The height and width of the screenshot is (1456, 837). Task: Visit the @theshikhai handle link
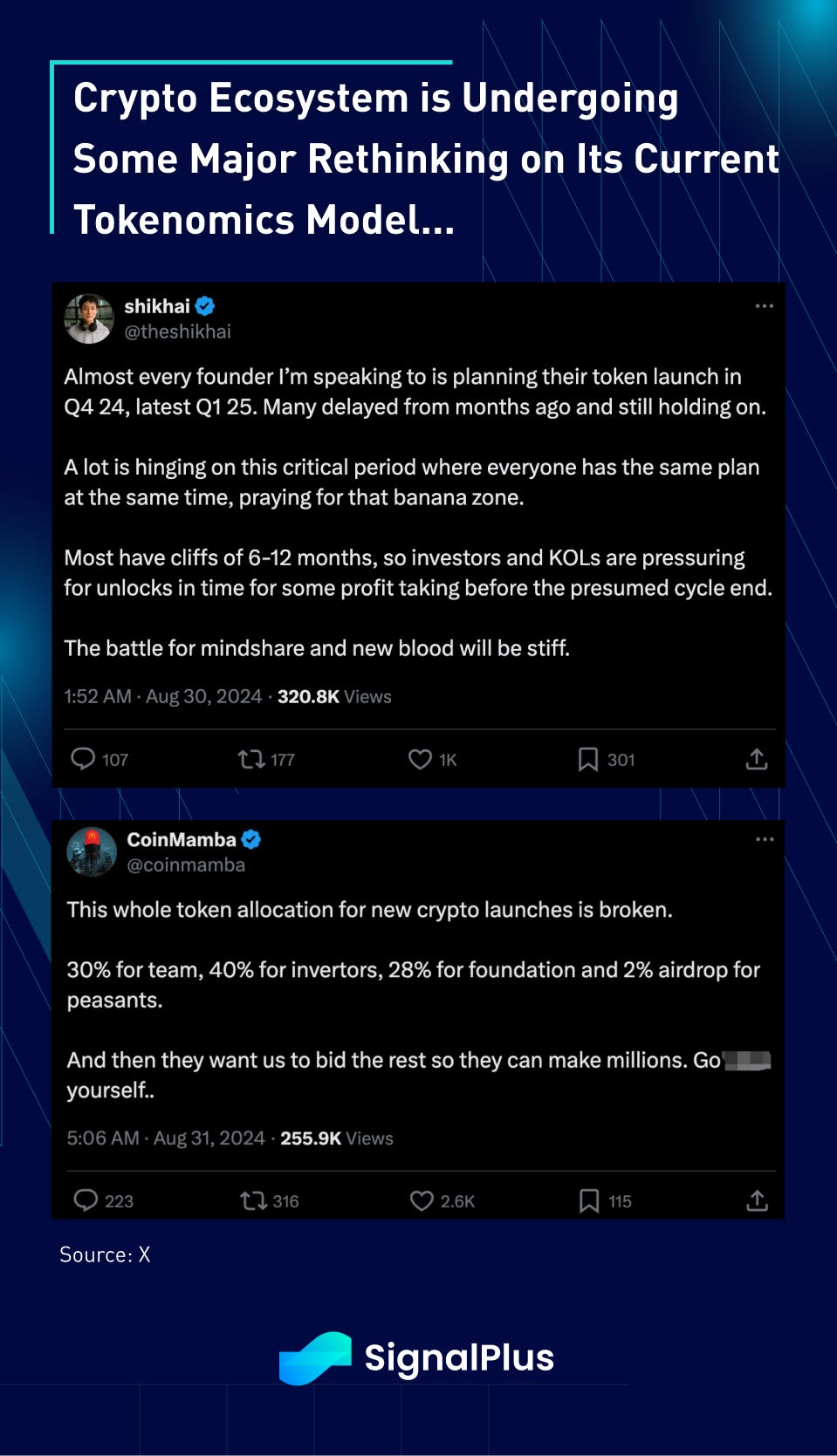178,332
